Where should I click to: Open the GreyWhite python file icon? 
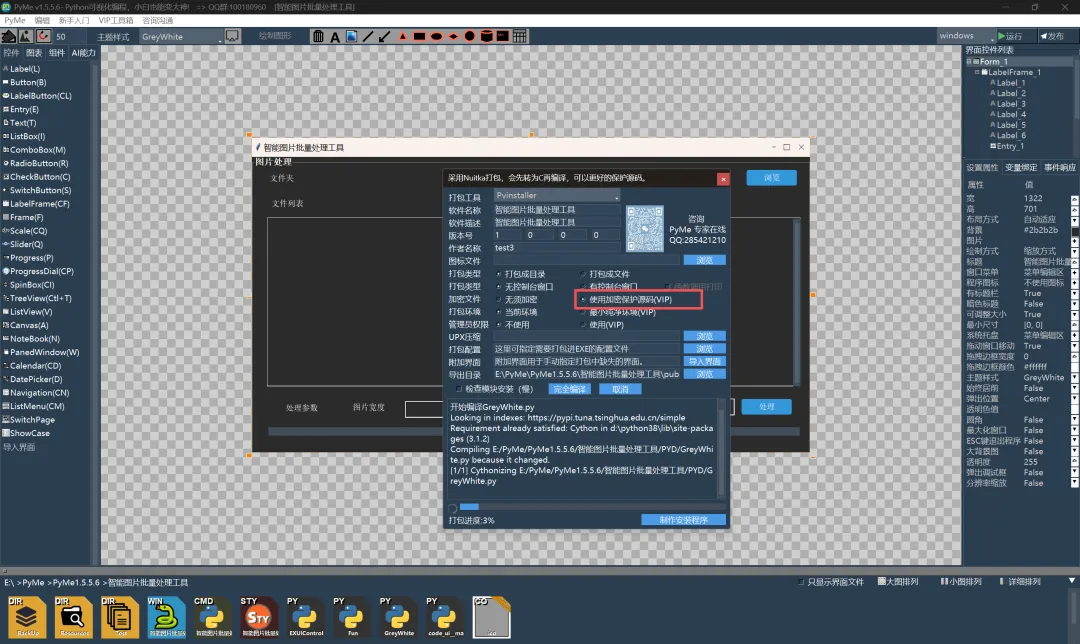click(x=398, y=617)
